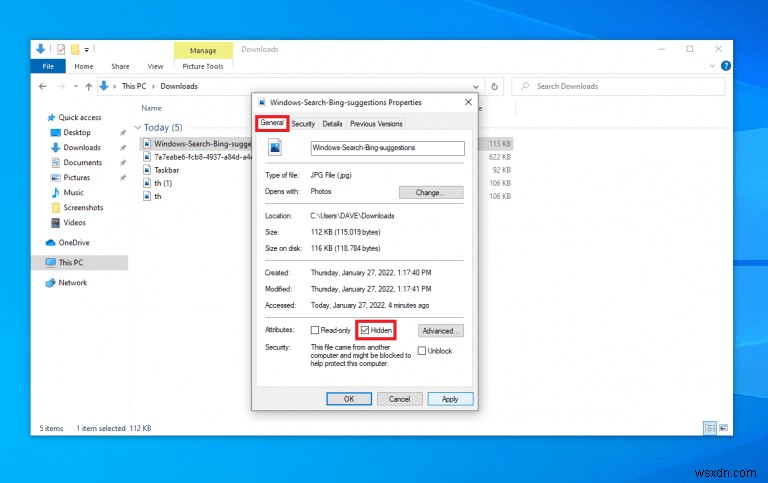
Task: Open the Details tab
Action: point(332,124)
